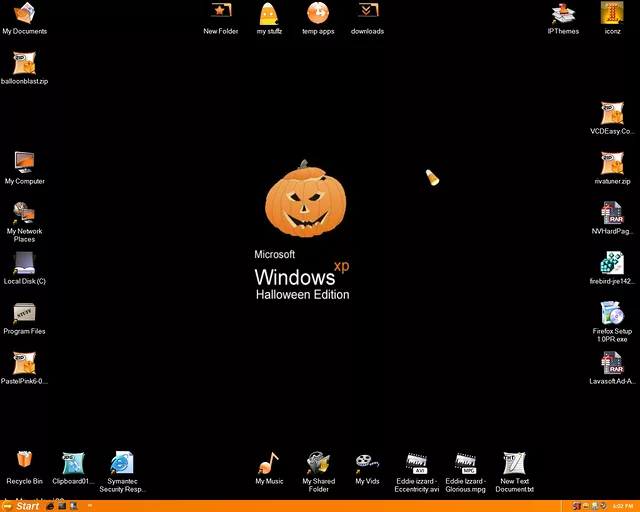Select Eddie Izzard - Glorious.mpg video file
This screenshot has width=640, height=512.
465,463
